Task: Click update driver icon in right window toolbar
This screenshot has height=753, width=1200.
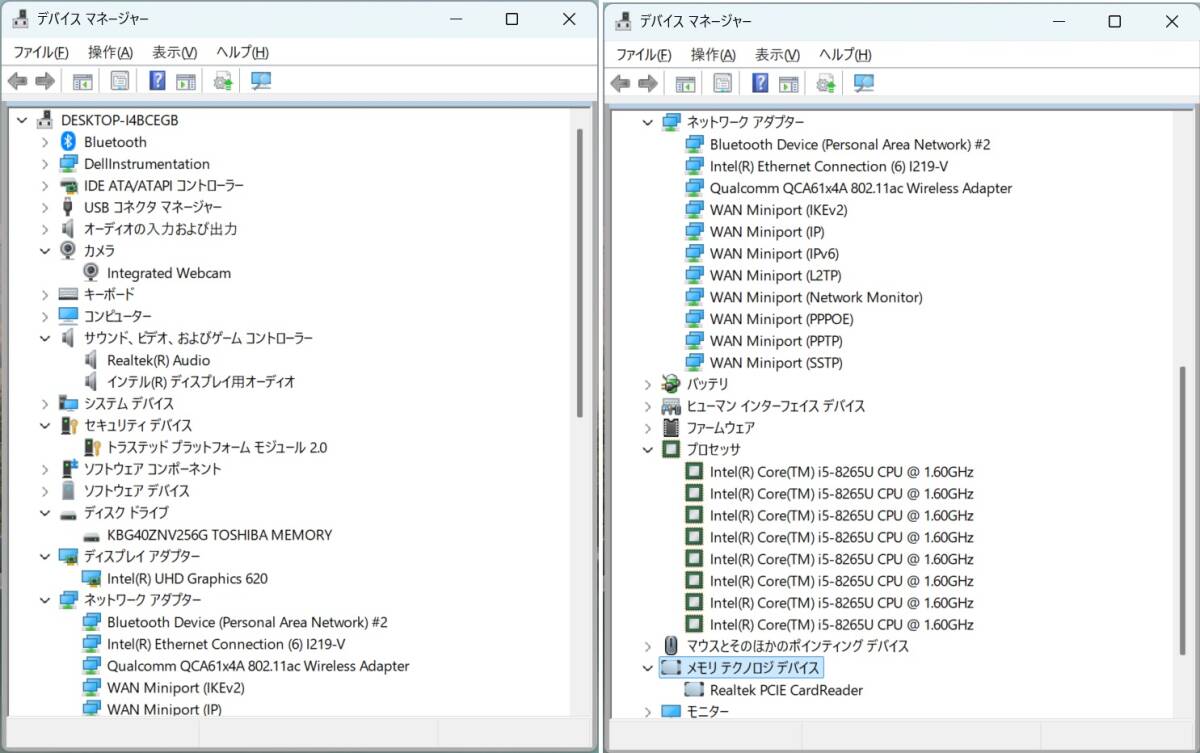Action: 825,83
